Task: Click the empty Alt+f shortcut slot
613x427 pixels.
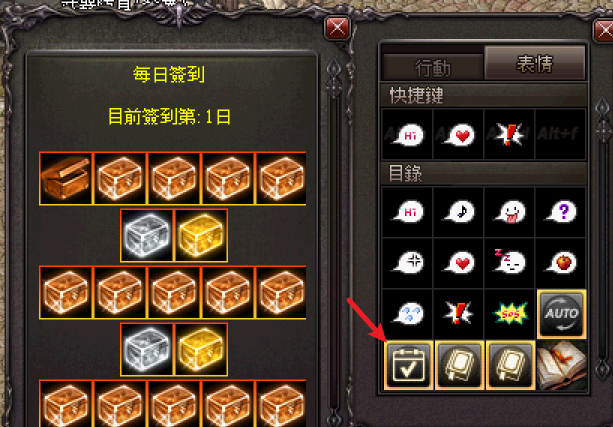Action: point(561,134)
